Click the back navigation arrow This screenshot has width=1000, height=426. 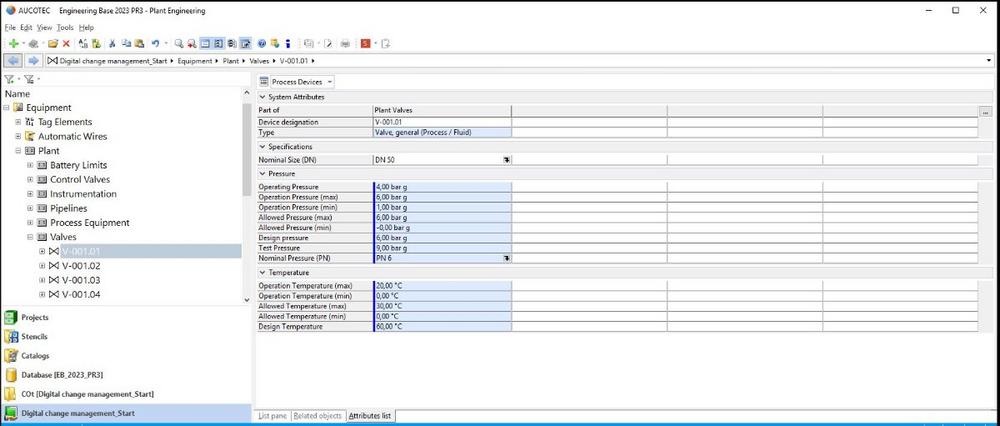click(x=13, y=61)
